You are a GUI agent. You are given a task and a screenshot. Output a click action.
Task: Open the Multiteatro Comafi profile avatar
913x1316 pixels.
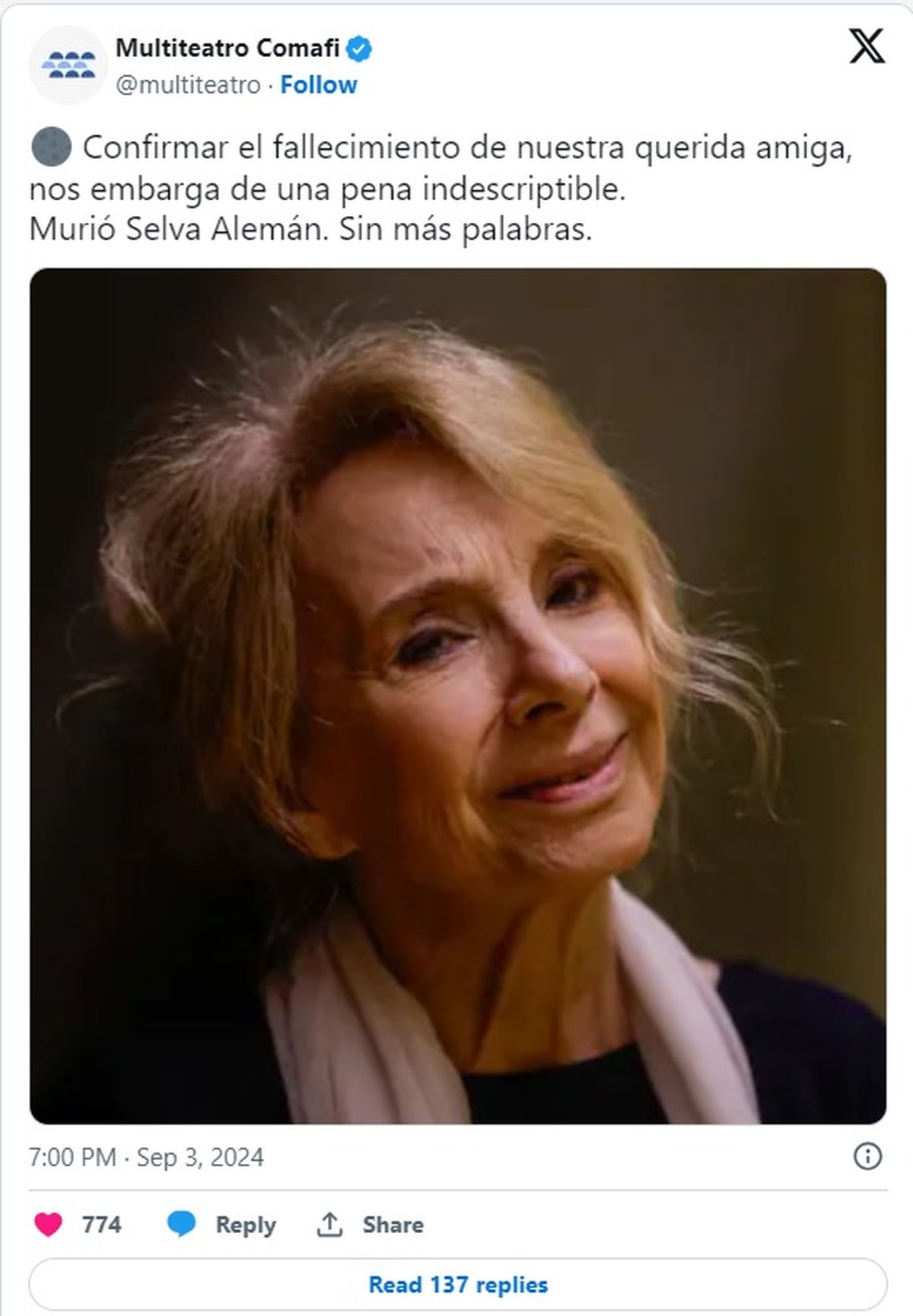pos(68,65)
